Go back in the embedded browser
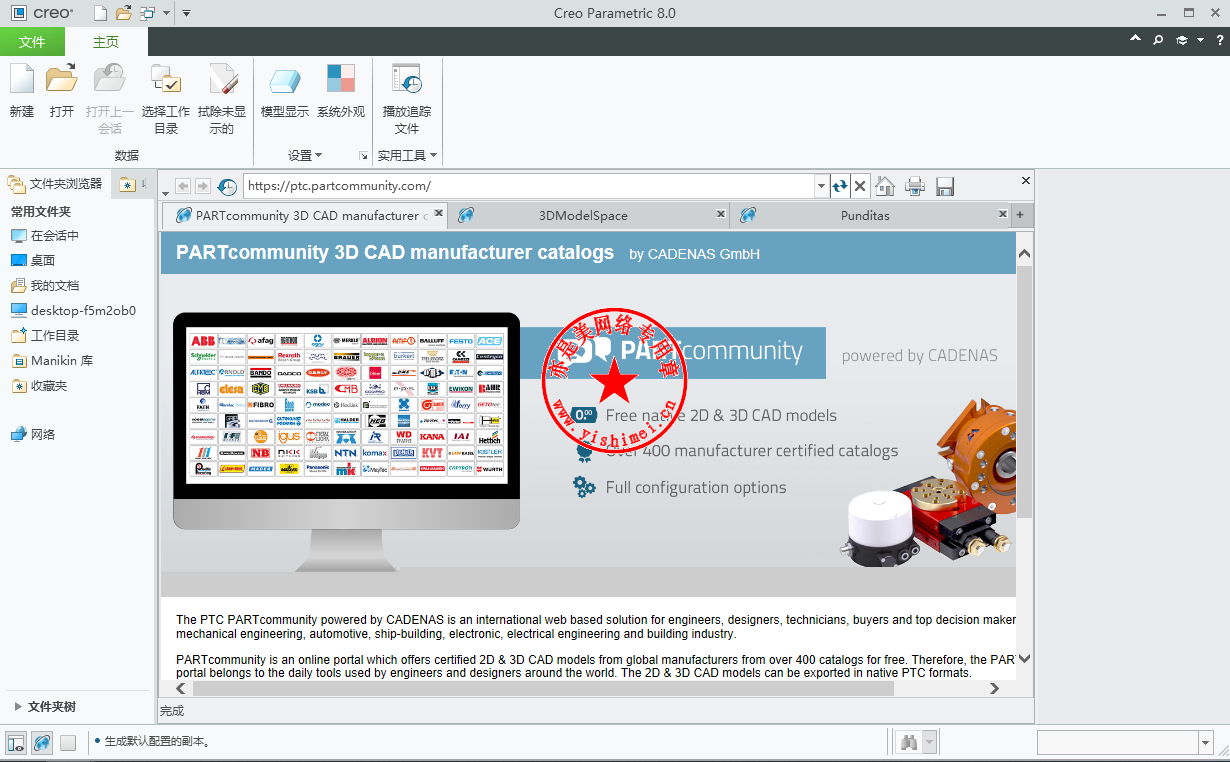 point(182,186)
